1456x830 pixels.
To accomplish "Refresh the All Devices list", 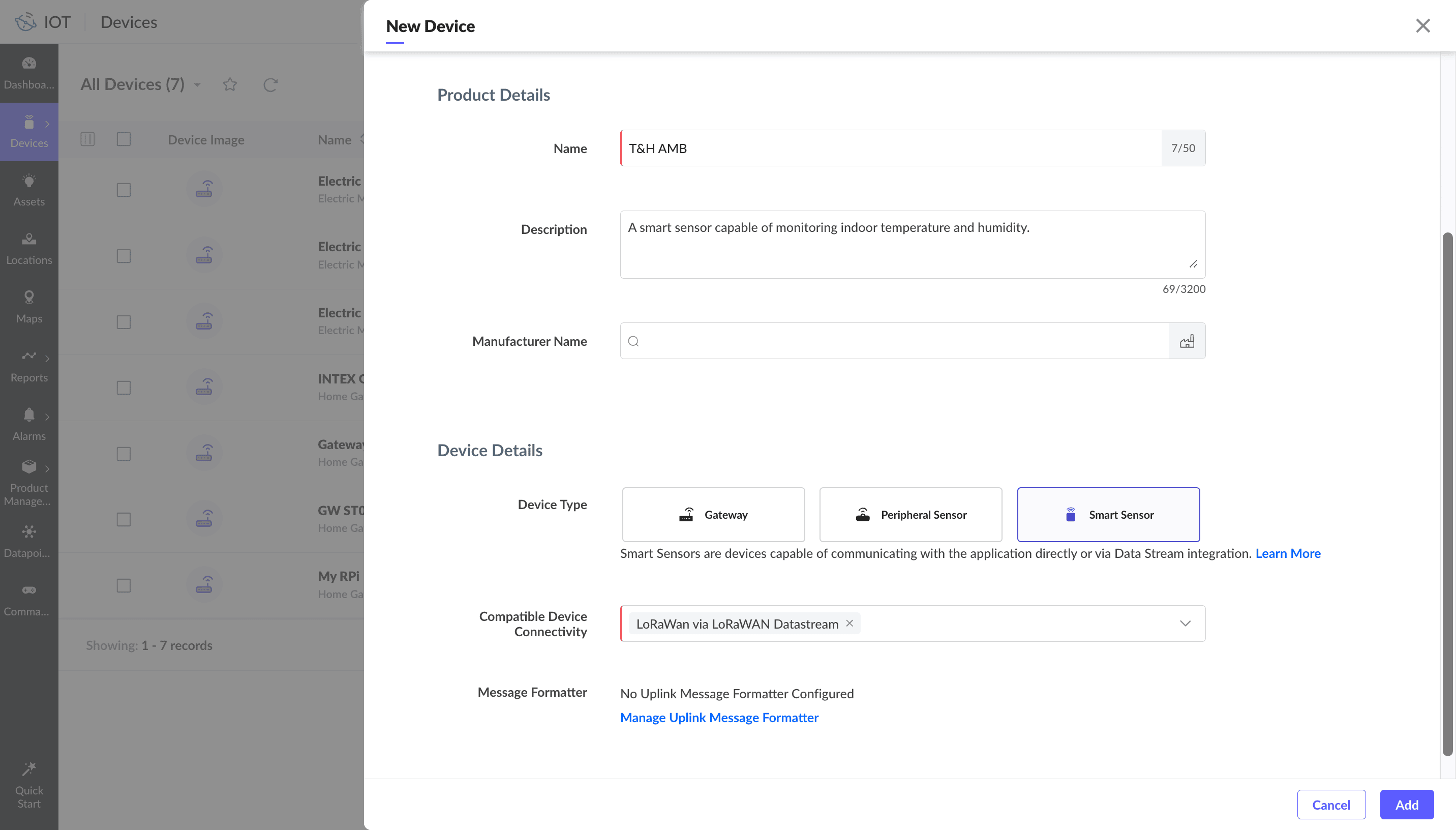I will pyautogui.click(x=270, y=84).
